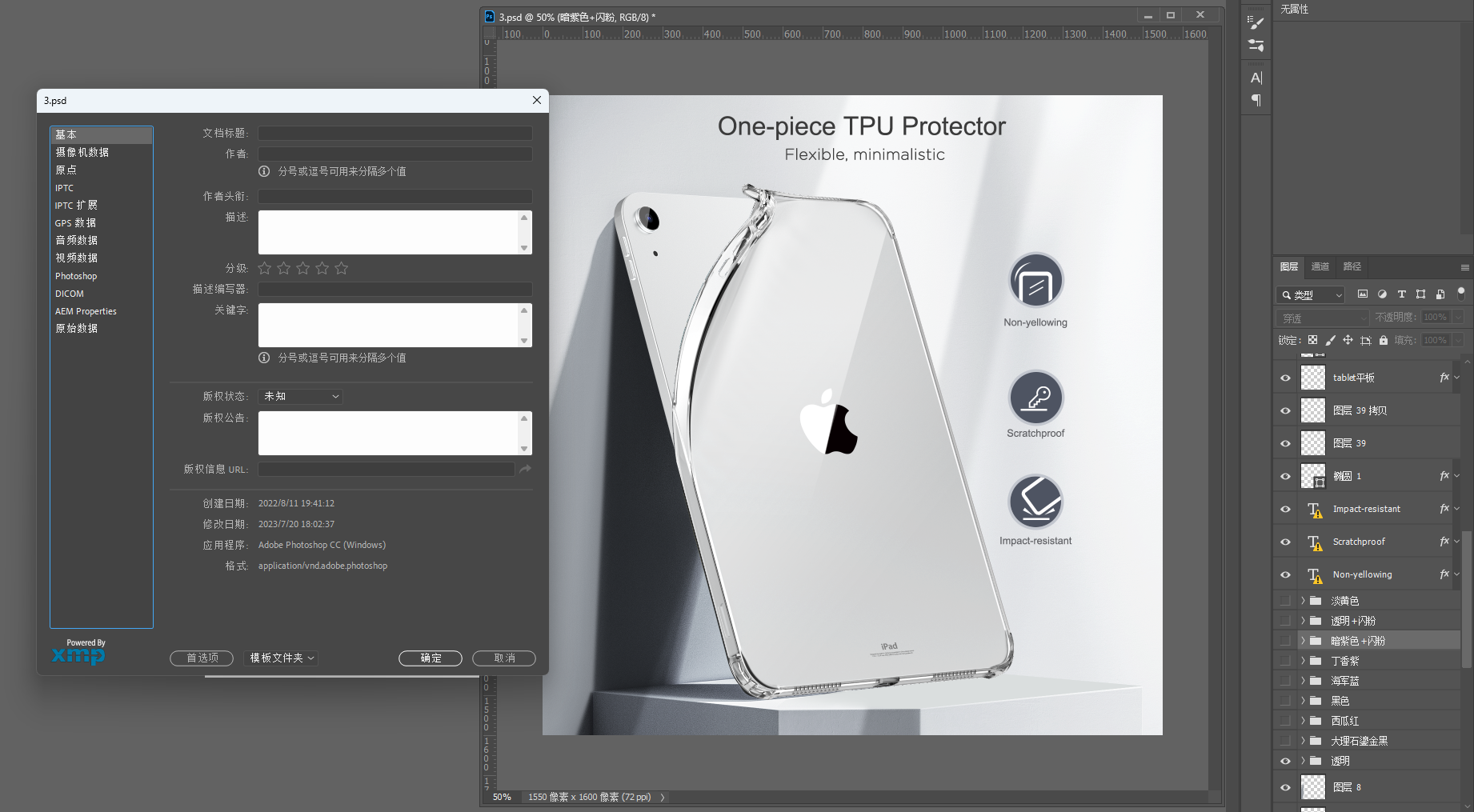Hide the tablet平板 layer
This screenshot has width=1474, height=812.
point(1285,378)
